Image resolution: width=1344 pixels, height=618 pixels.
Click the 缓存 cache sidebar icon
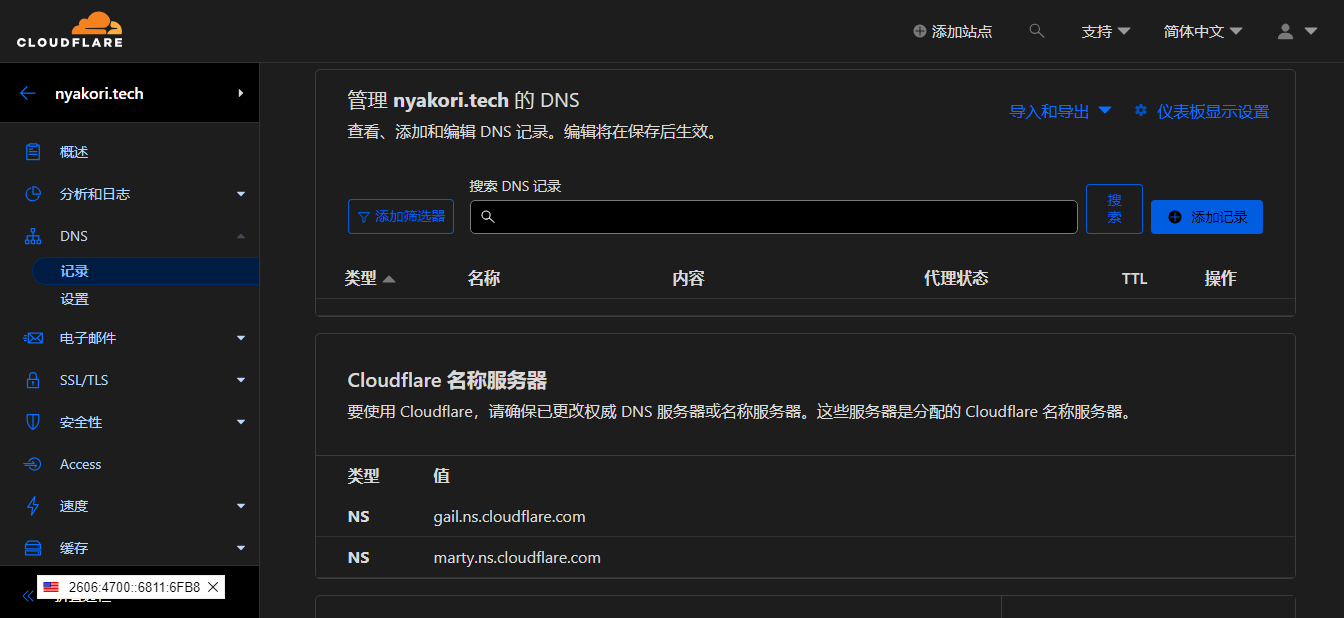click(x=33, y=548)
